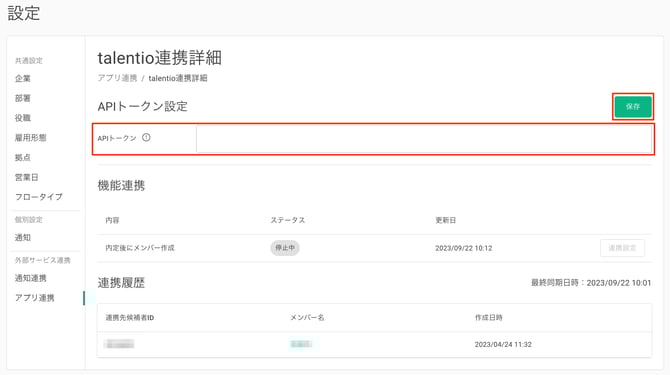This screenshot has height=375, width=670.
Task: Go to 雇用形態 settings
Action: pyautogui.click(x=30, y=138)
